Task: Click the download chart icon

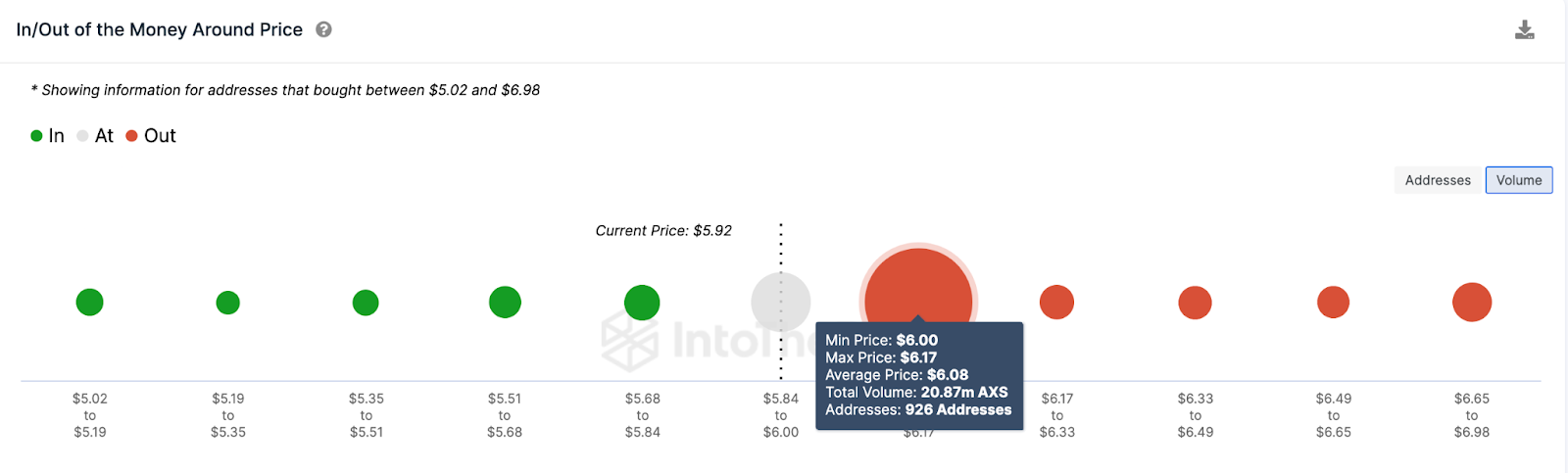Action: click(x=1525, y=30)
